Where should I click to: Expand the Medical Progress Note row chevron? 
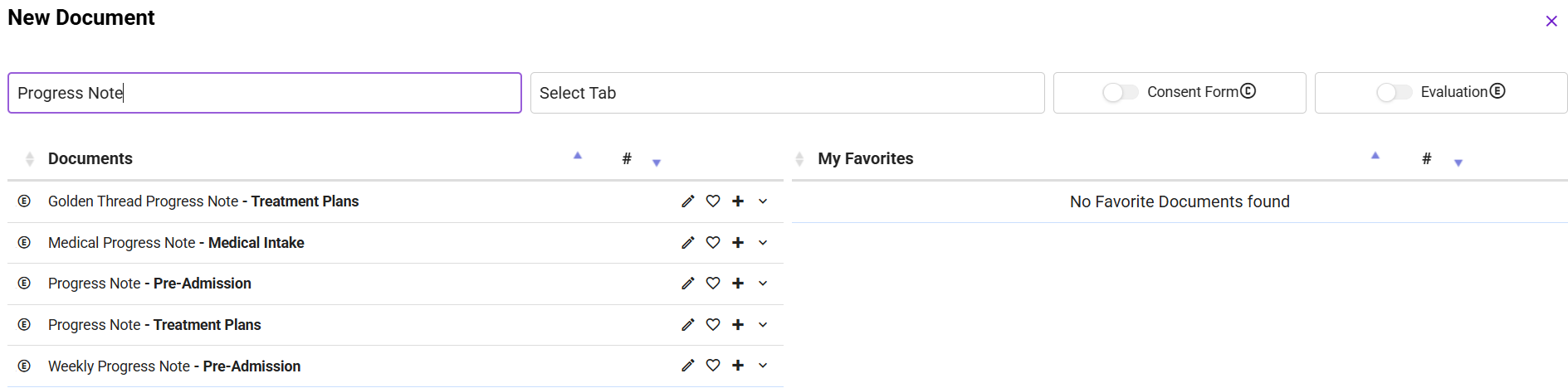click(763, 243)
